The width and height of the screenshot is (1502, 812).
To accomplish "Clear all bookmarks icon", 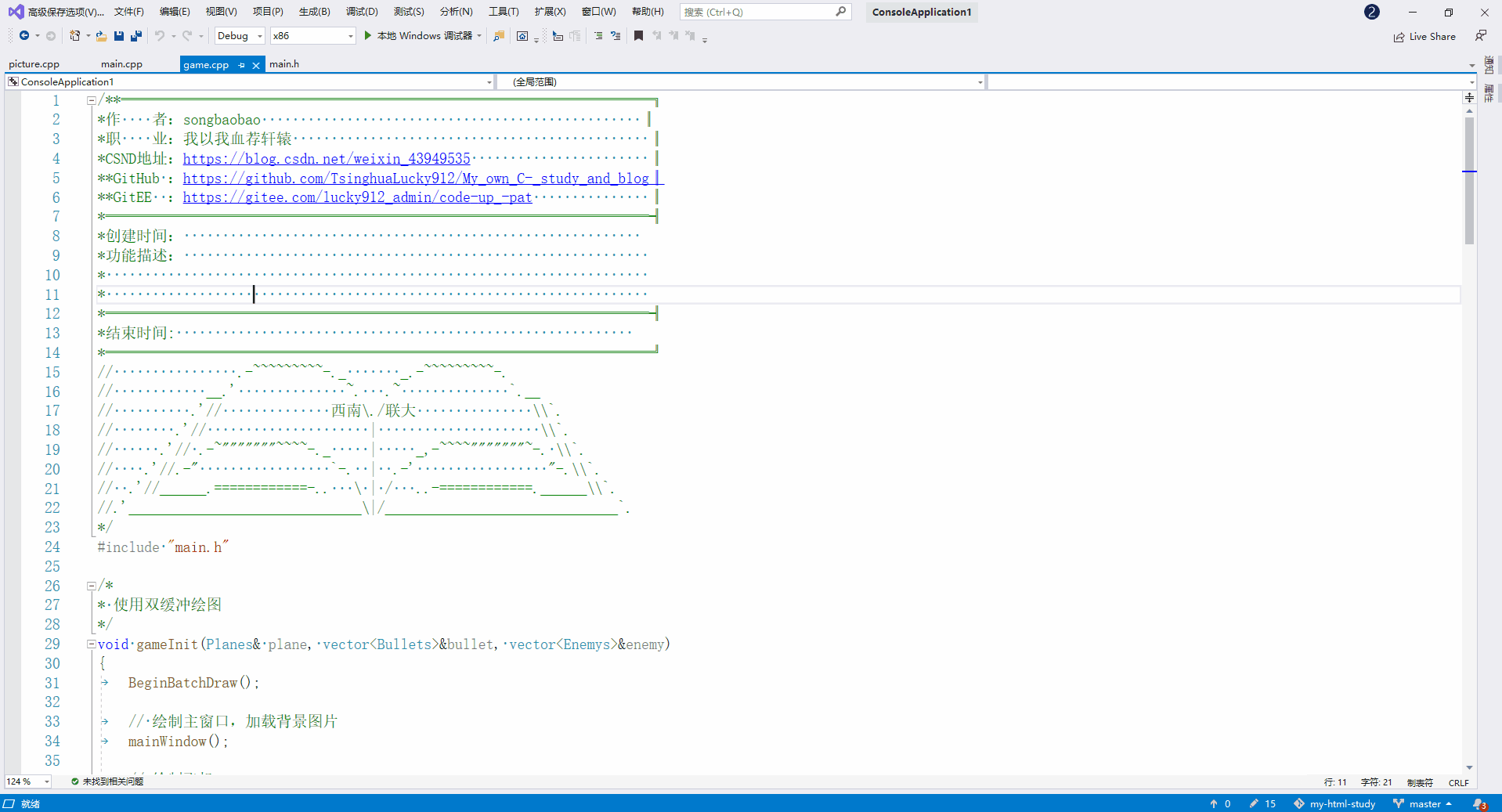I will point(690,35).
